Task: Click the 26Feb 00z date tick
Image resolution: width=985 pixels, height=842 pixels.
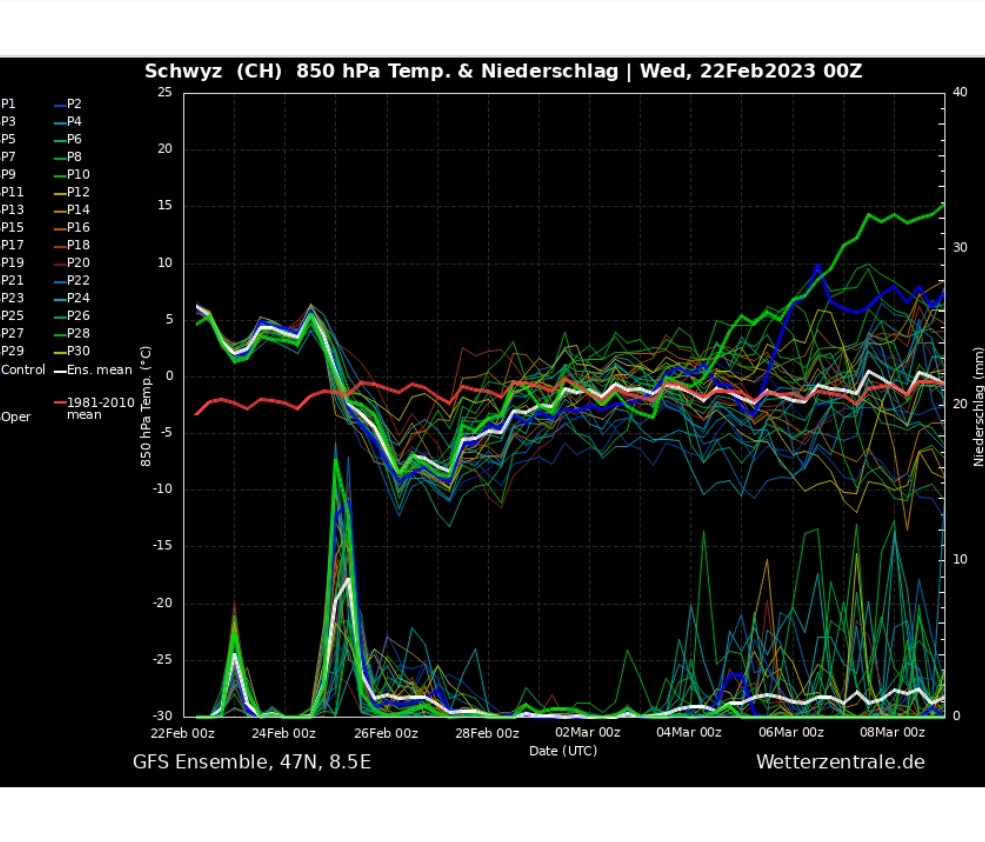Action: pos(385,732)
